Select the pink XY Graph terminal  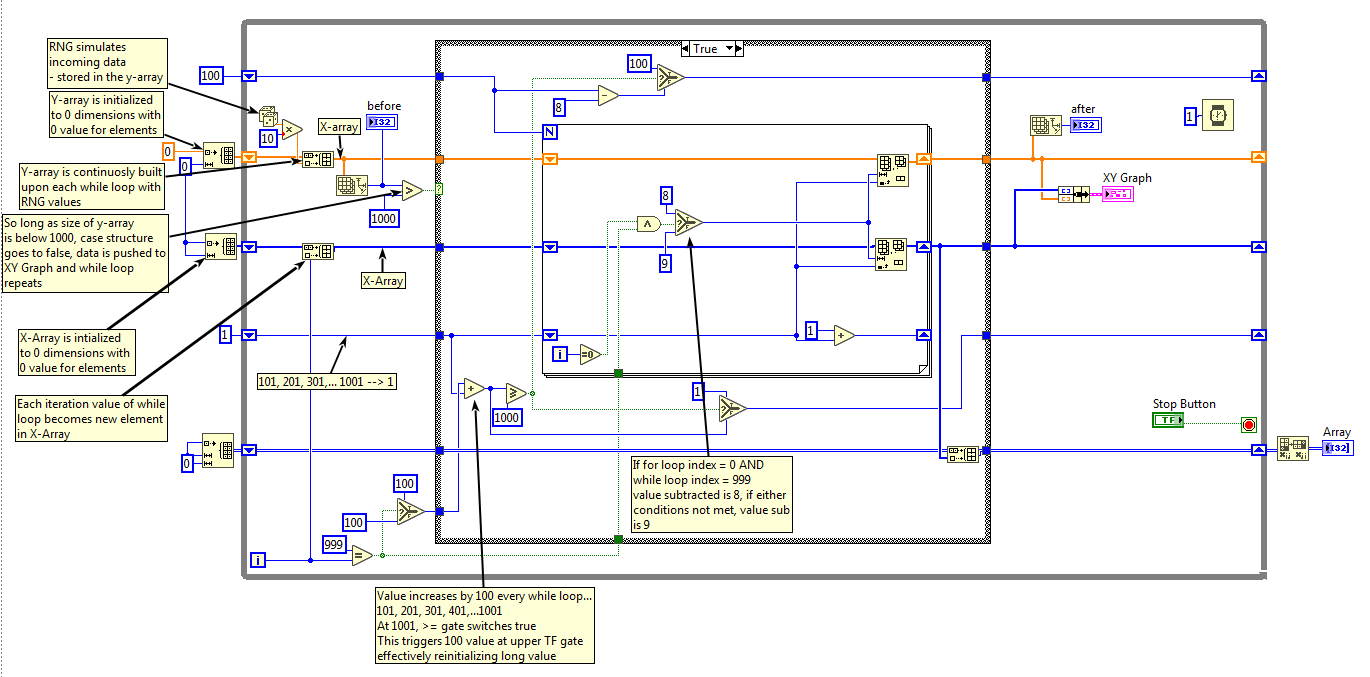1118,197
